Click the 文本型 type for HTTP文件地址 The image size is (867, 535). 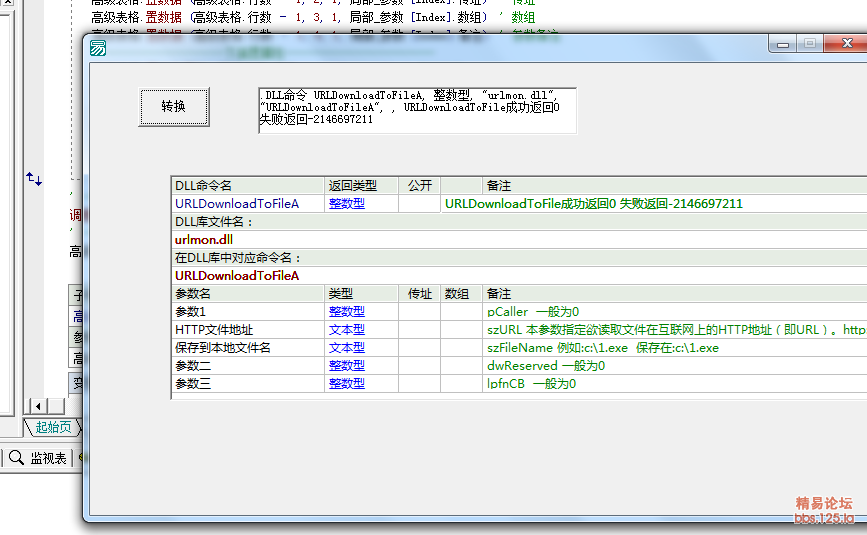pyautogui.click(x=347, y=330)
